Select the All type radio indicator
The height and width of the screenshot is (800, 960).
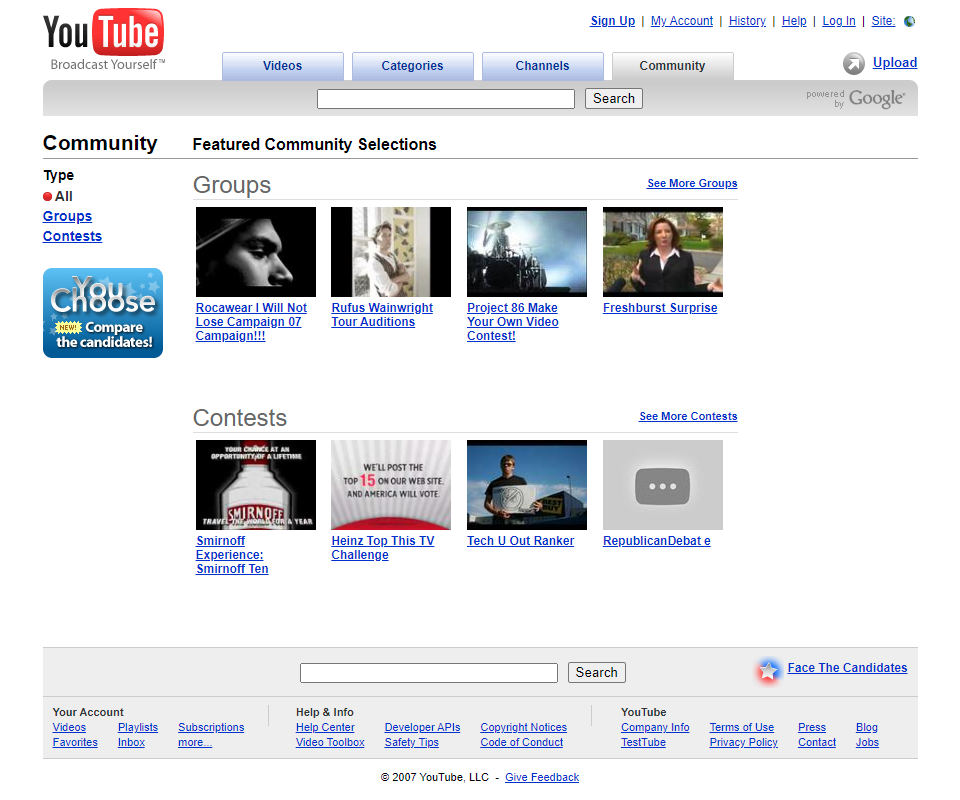click(47, 196)
